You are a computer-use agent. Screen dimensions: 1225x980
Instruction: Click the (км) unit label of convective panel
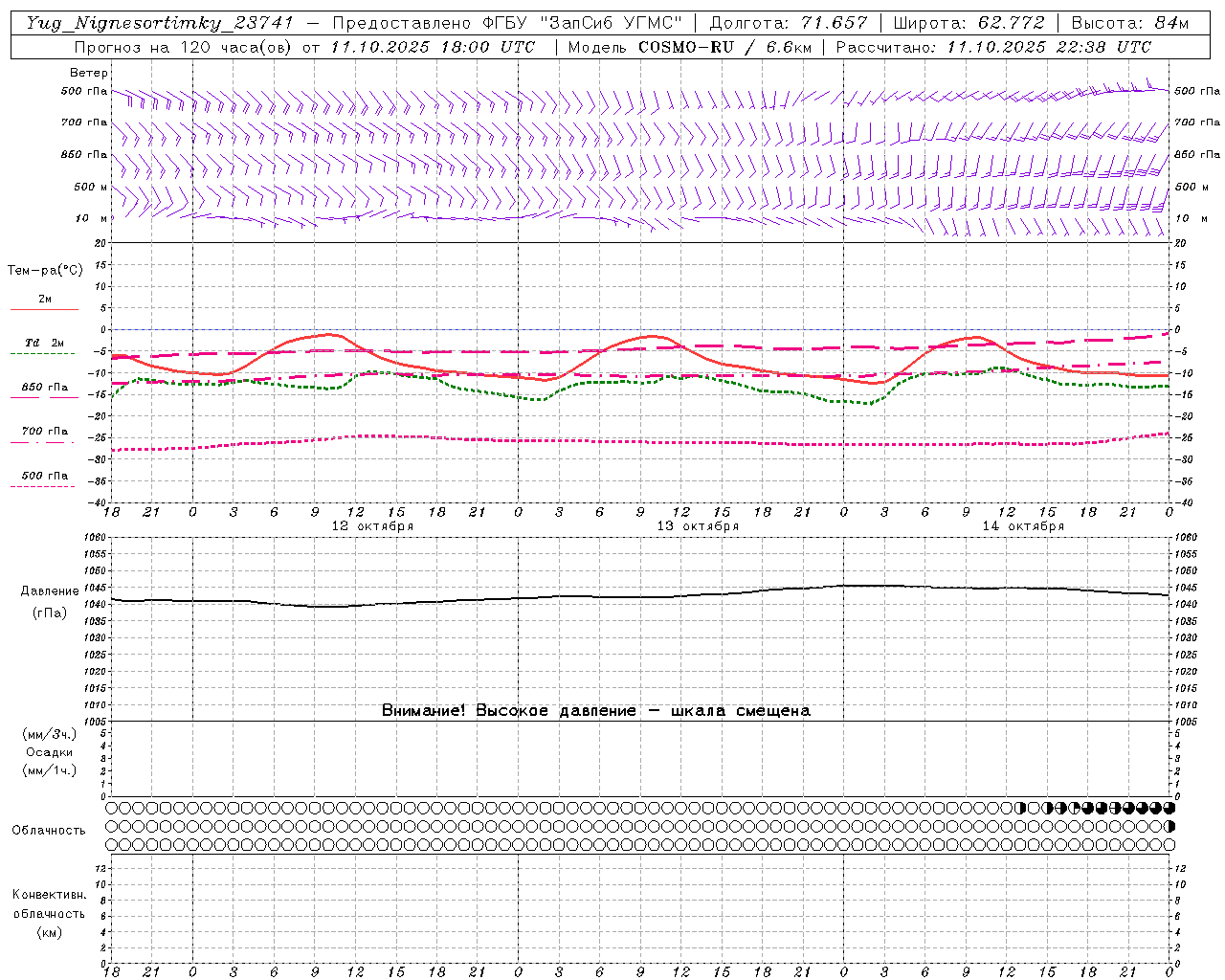coord(50,932)
